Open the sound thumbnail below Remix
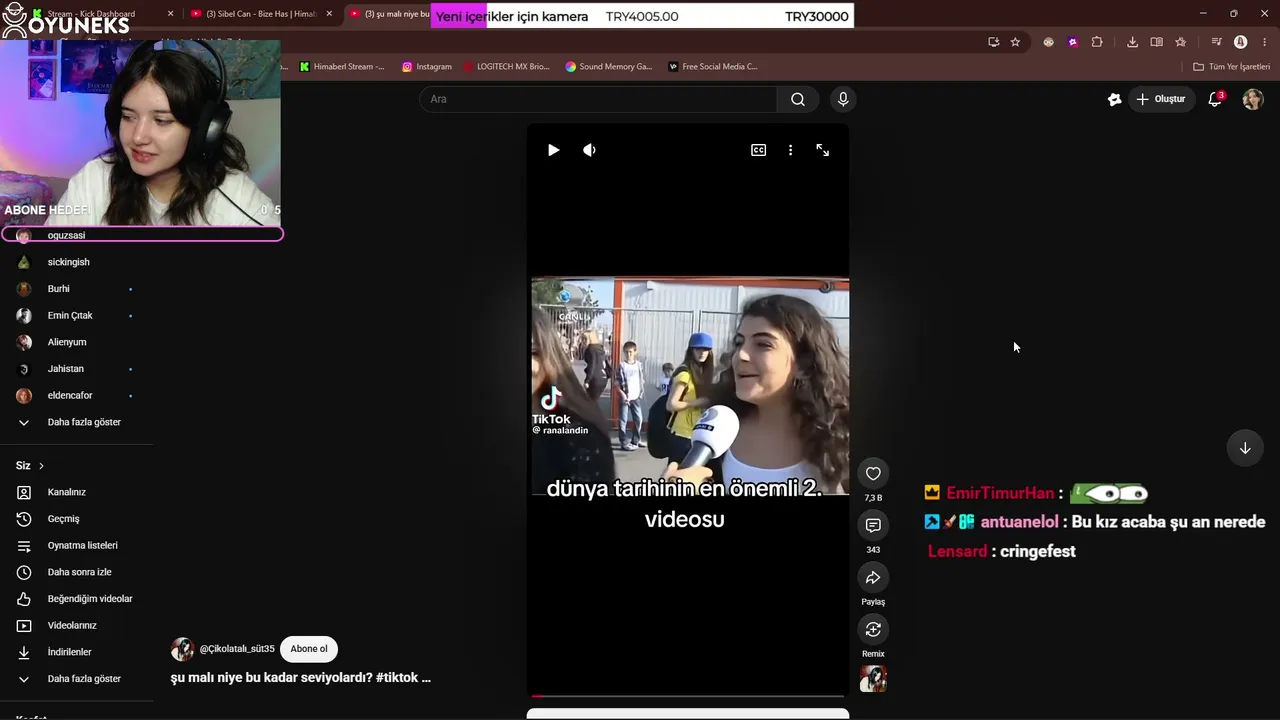Image resolution: width=1280 pixels, height=720 pixels. coord(873,679)
